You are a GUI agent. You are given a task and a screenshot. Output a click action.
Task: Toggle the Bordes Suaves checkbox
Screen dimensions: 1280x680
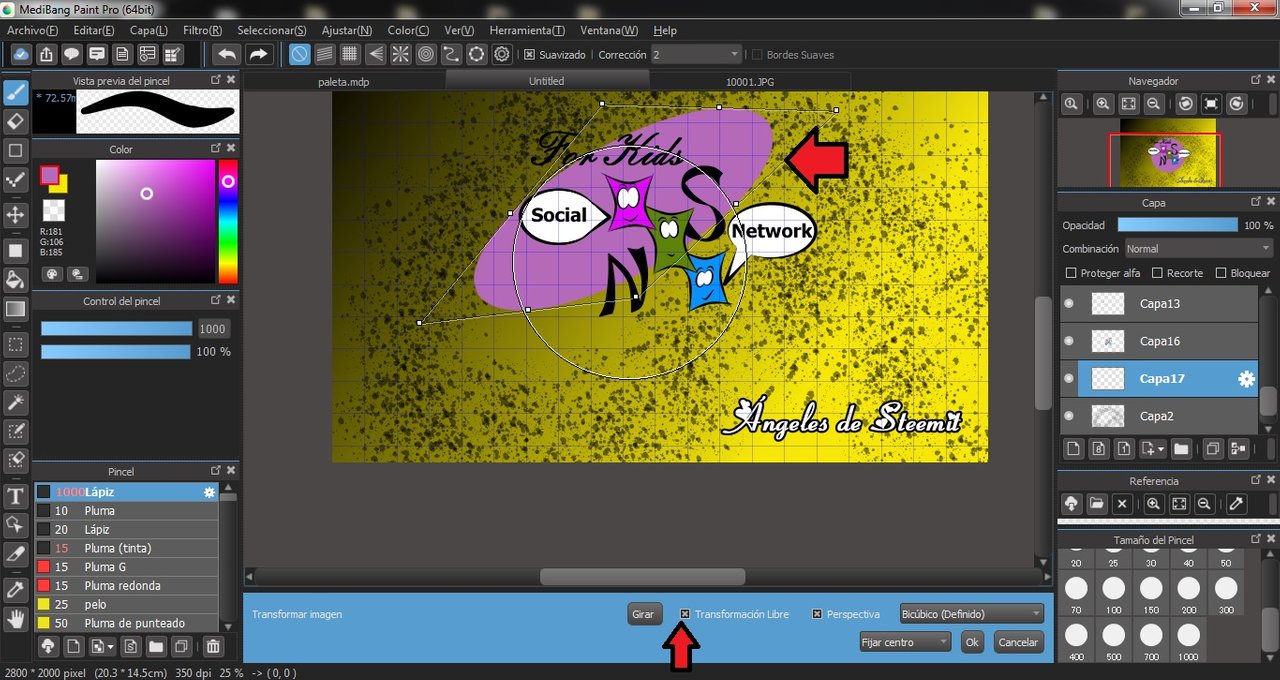pyautogui.click(x=757, y=55)
